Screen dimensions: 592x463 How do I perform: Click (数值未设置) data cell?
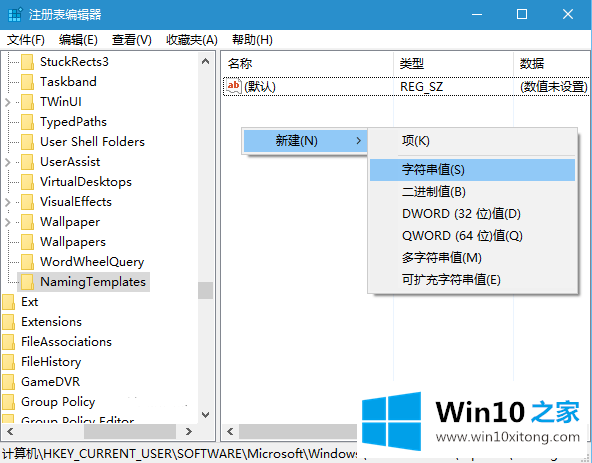coord(553,87)
